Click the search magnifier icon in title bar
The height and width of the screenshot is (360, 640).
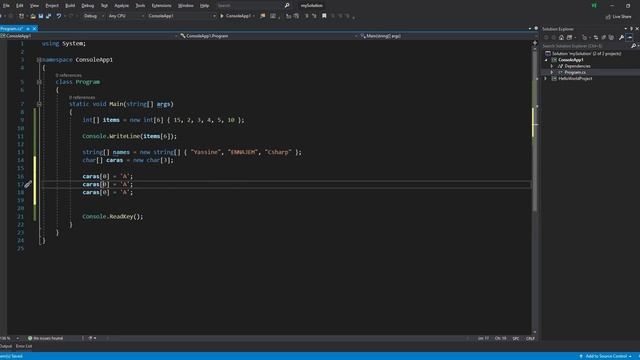(287, 5)
